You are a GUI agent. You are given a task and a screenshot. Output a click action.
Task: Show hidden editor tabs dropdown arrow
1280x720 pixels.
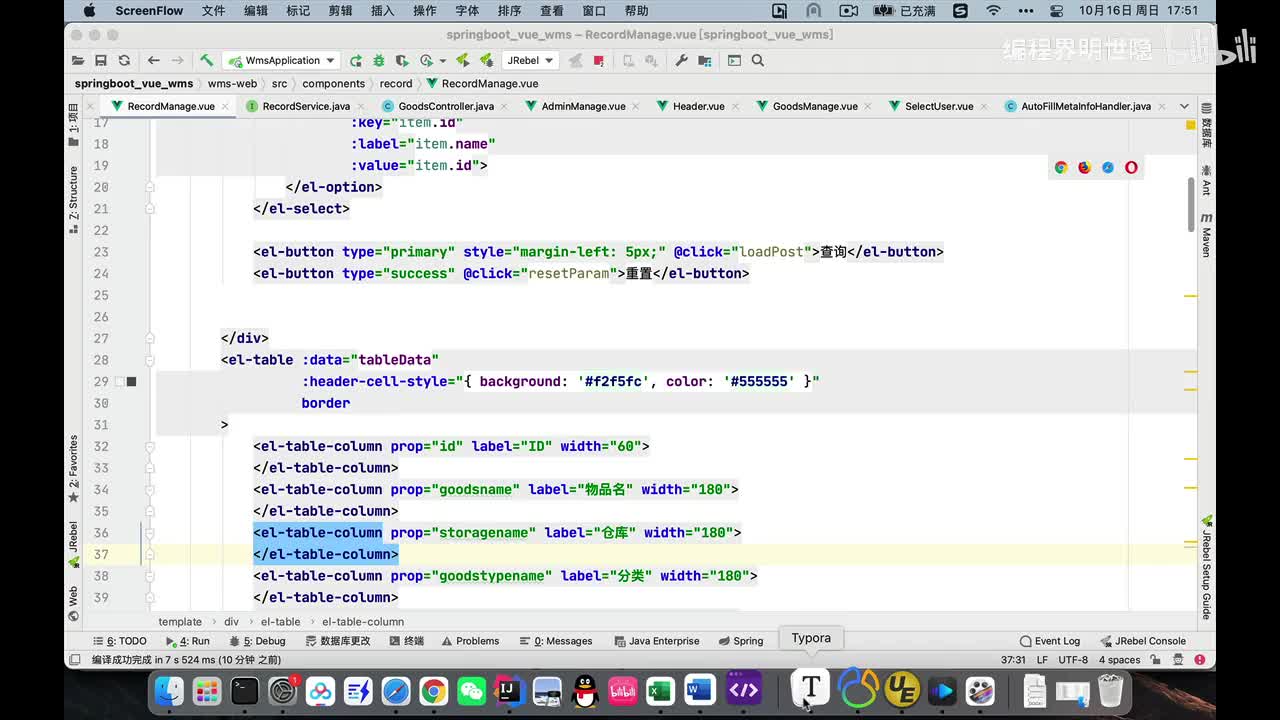[x=1184, y=106]
